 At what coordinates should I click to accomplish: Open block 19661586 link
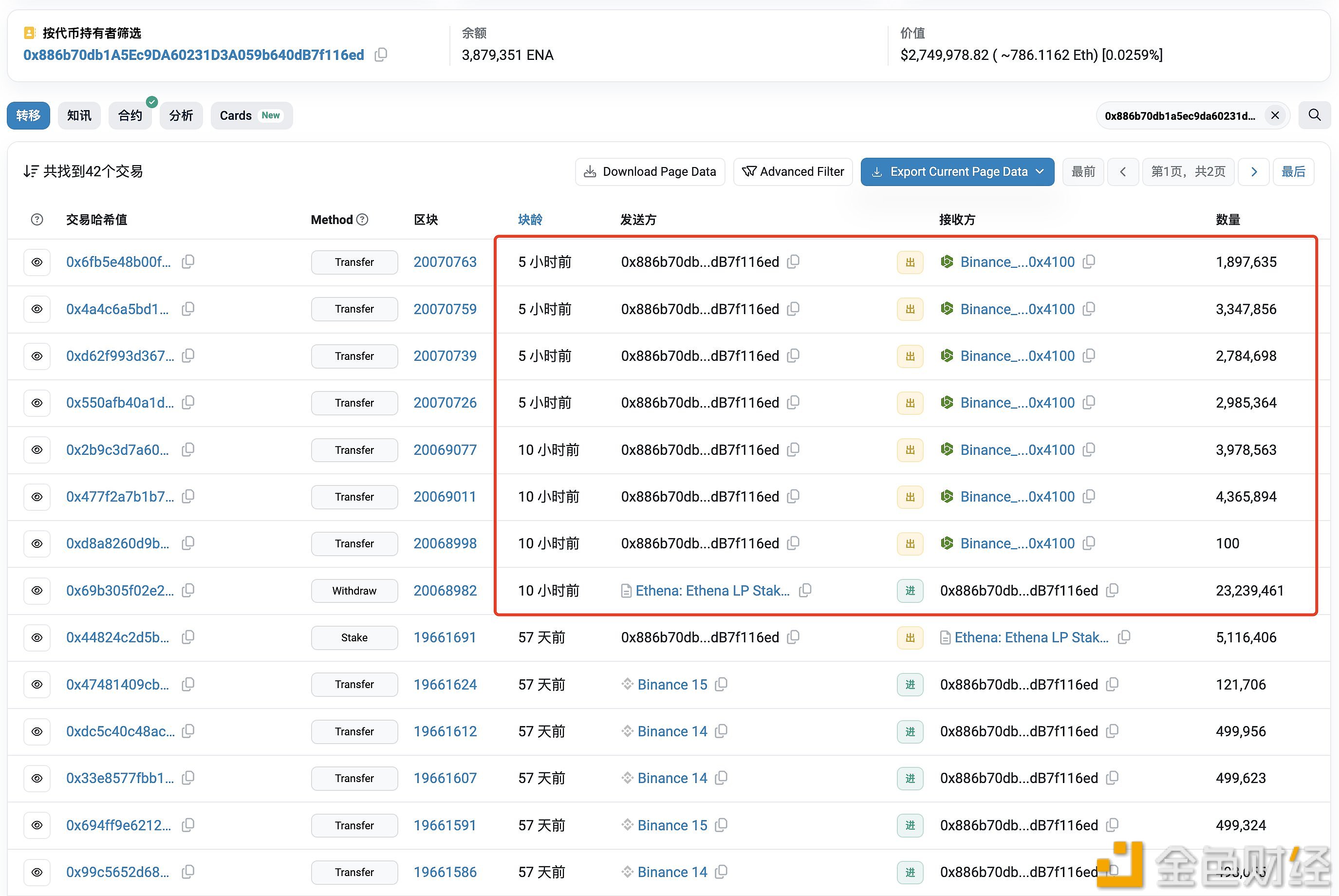pos(445,872)
